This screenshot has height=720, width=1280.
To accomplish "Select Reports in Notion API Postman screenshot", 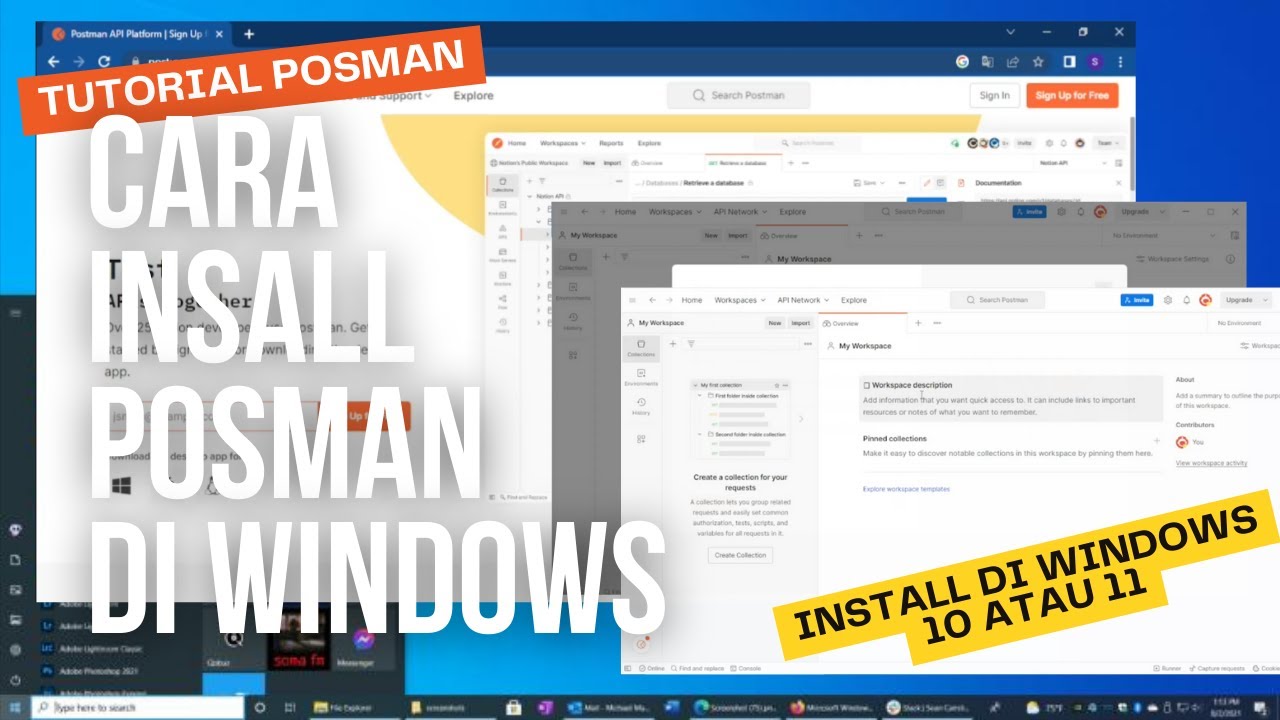I will coord(611,143).
